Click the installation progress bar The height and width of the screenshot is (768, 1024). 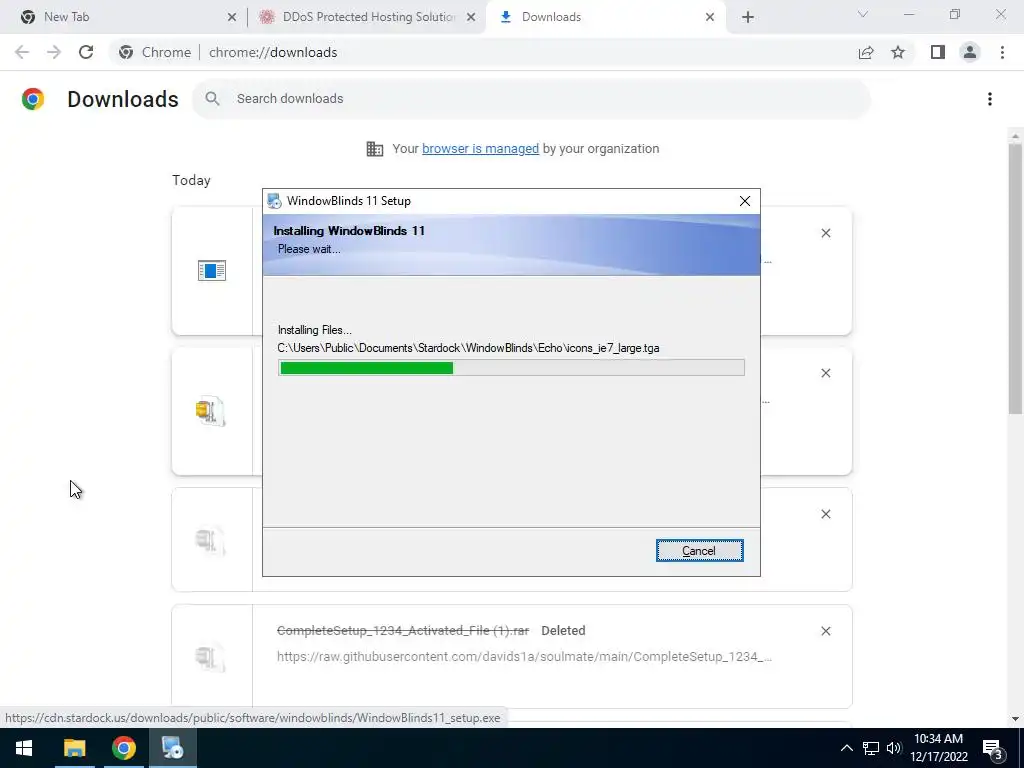[511, 368]
